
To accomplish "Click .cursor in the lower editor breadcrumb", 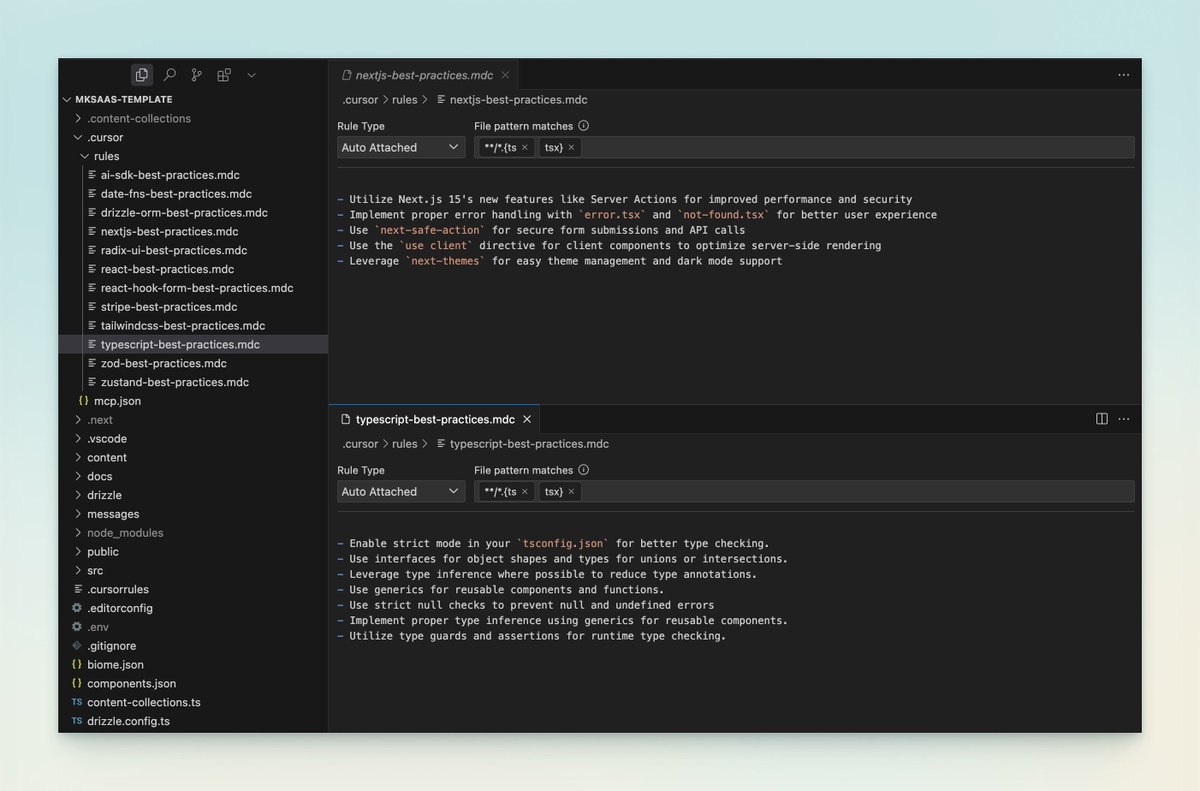I will click(x=359, y=443).
